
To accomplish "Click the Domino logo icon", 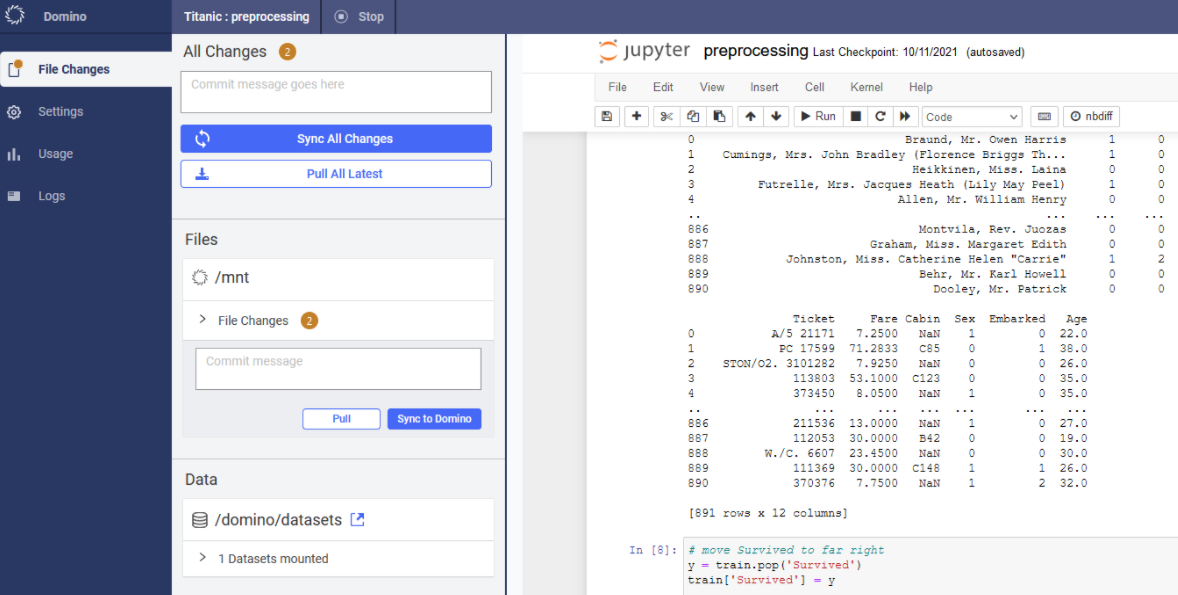I will pyautogui.click(x=15, y=16).
